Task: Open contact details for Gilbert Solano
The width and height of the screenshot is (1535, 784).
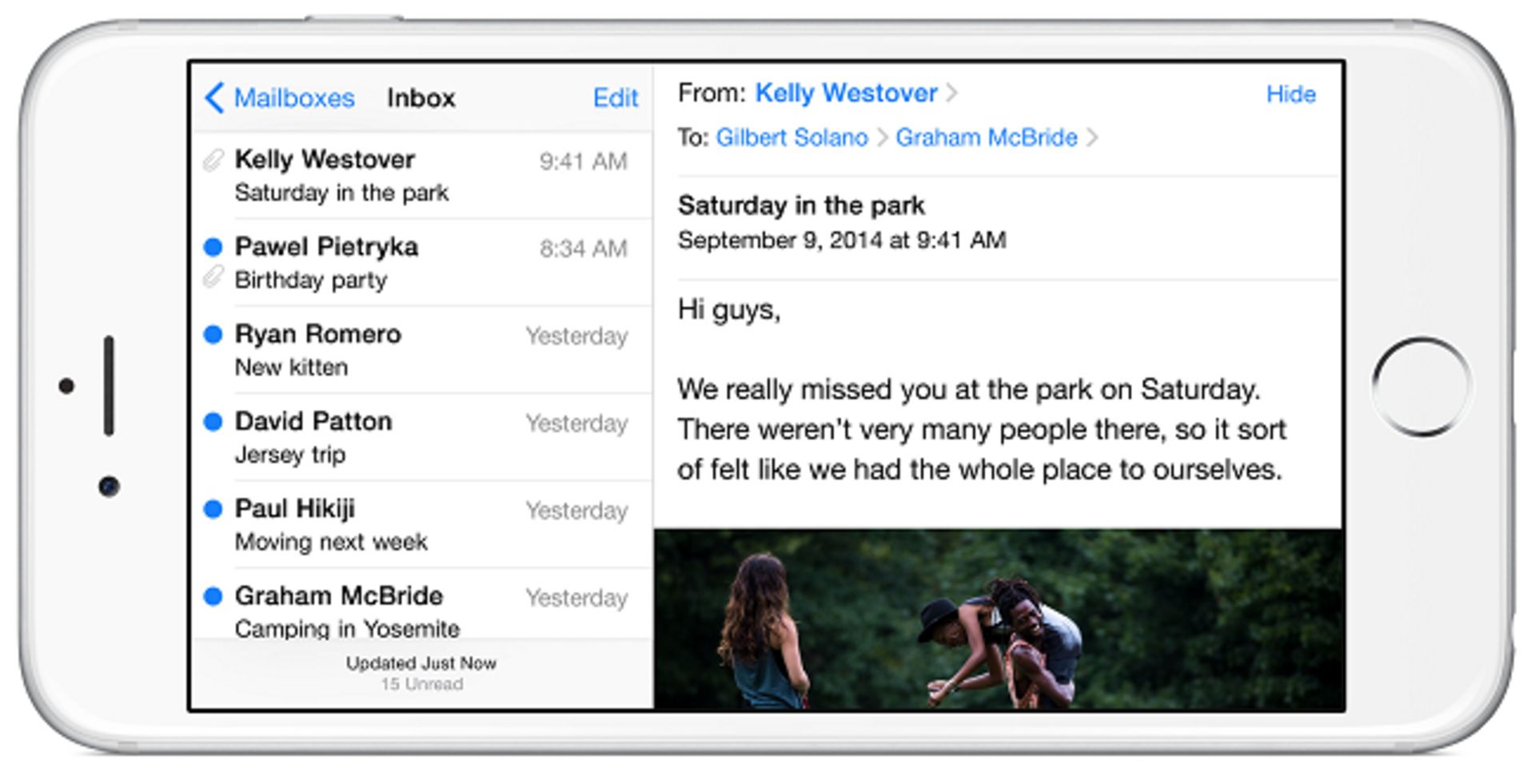Action: pos(792,137)
